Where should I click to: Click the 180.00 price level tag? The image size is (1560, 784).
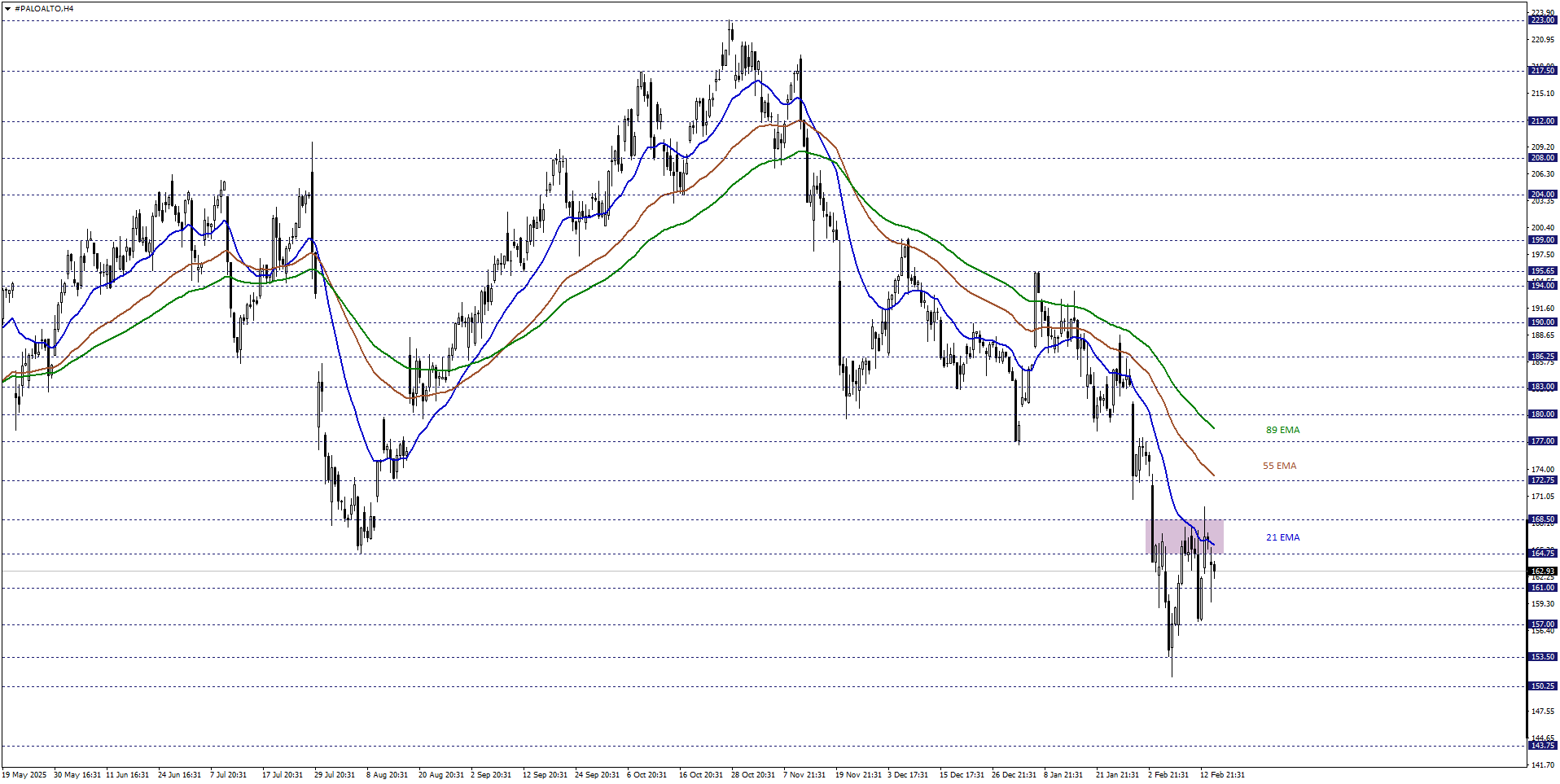point(1542,414)
